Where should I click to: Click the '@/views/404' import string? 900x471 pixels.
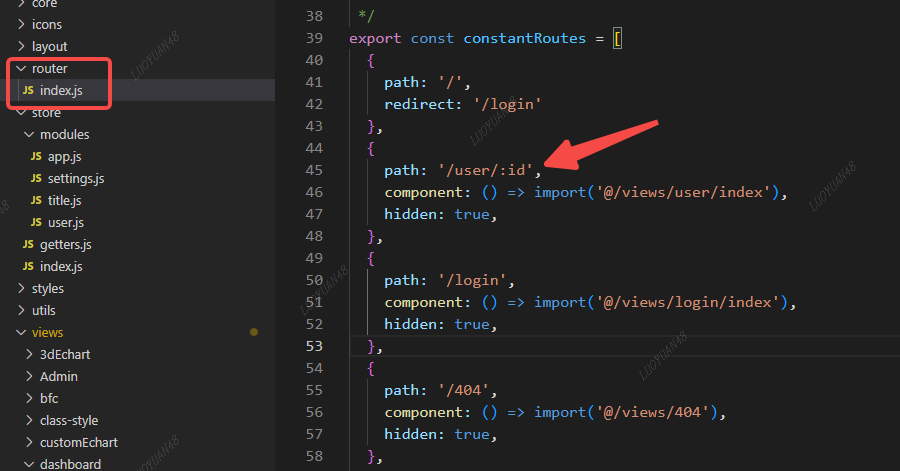[653, 412]
